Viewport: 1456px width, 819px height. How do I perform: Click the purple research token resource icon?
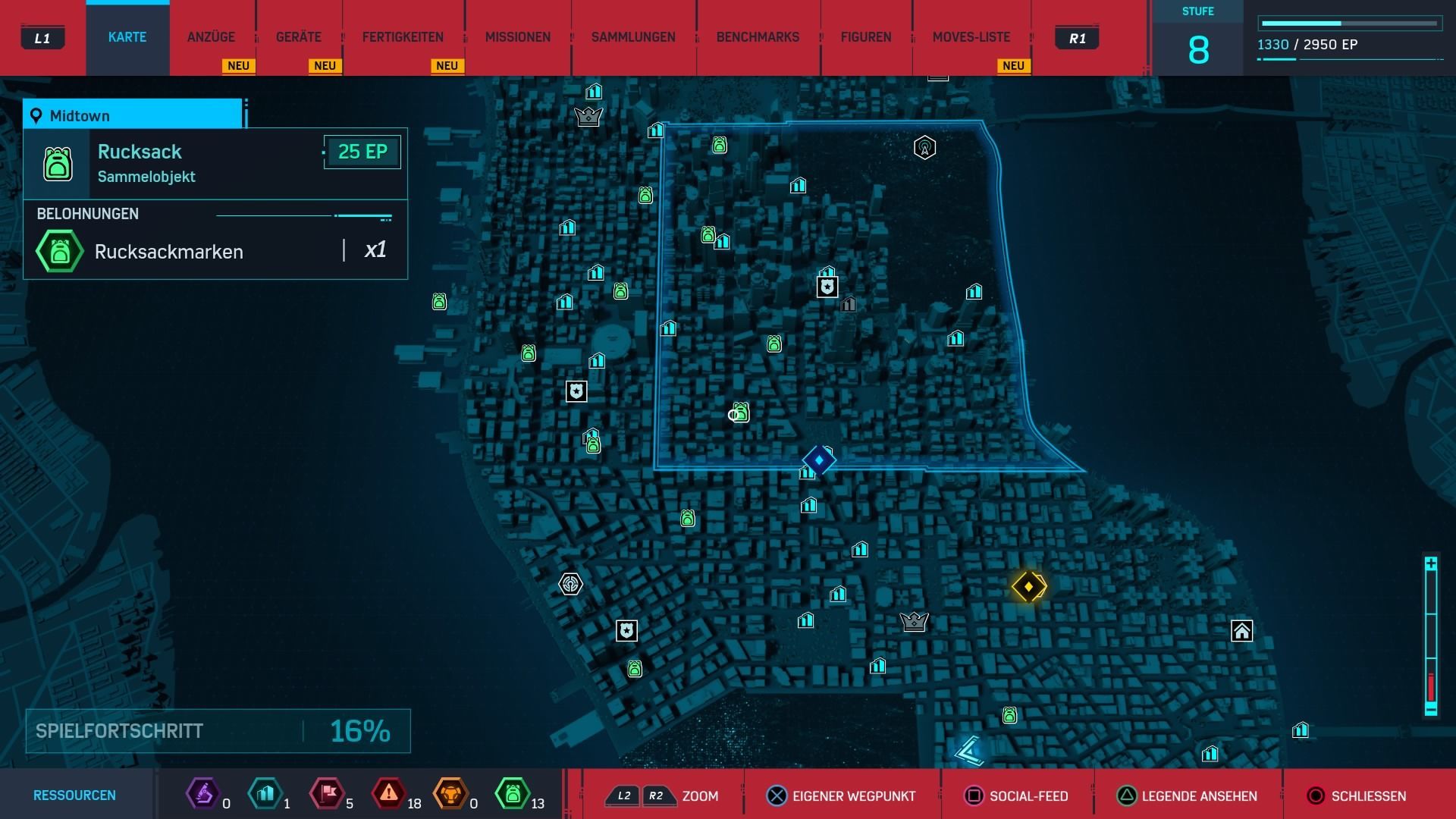tap(202, 794)
